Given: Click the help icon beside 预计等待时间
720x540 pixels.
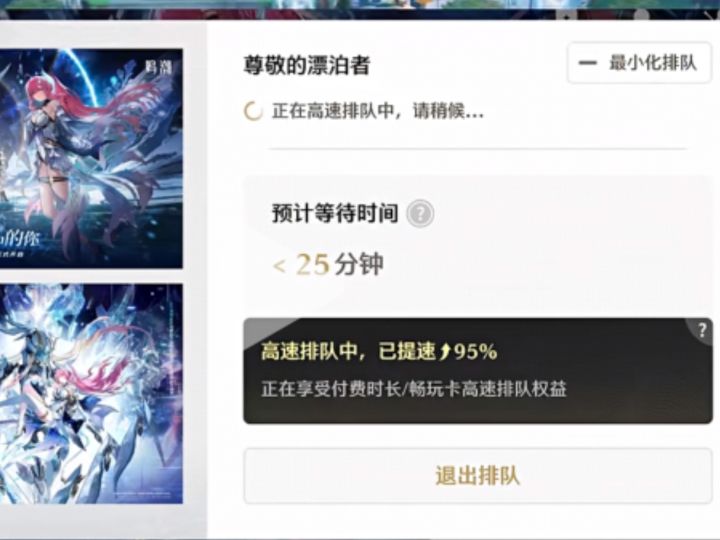Looking at the screenshot, I should [420, 214].
